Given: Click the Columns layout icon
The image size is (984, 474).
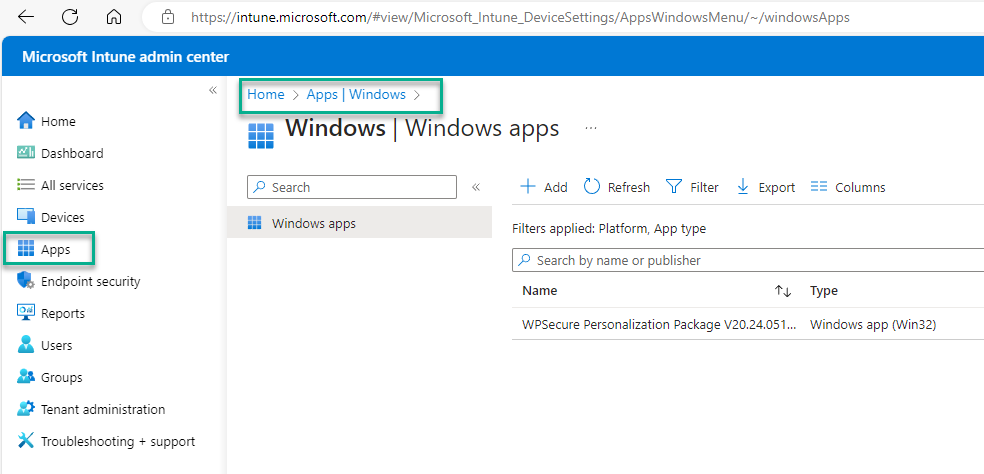Looking at the screenshot, I should [x=819, y=186].
